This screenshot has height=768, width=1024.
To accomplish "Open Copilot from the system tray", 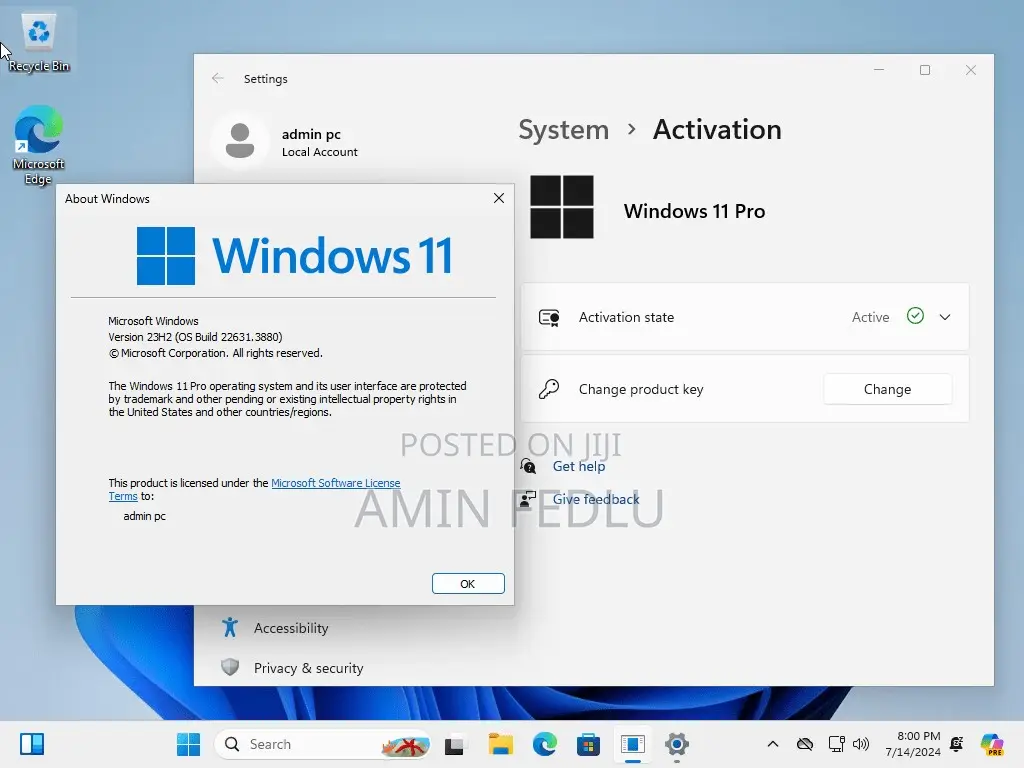I will point(992,744).
